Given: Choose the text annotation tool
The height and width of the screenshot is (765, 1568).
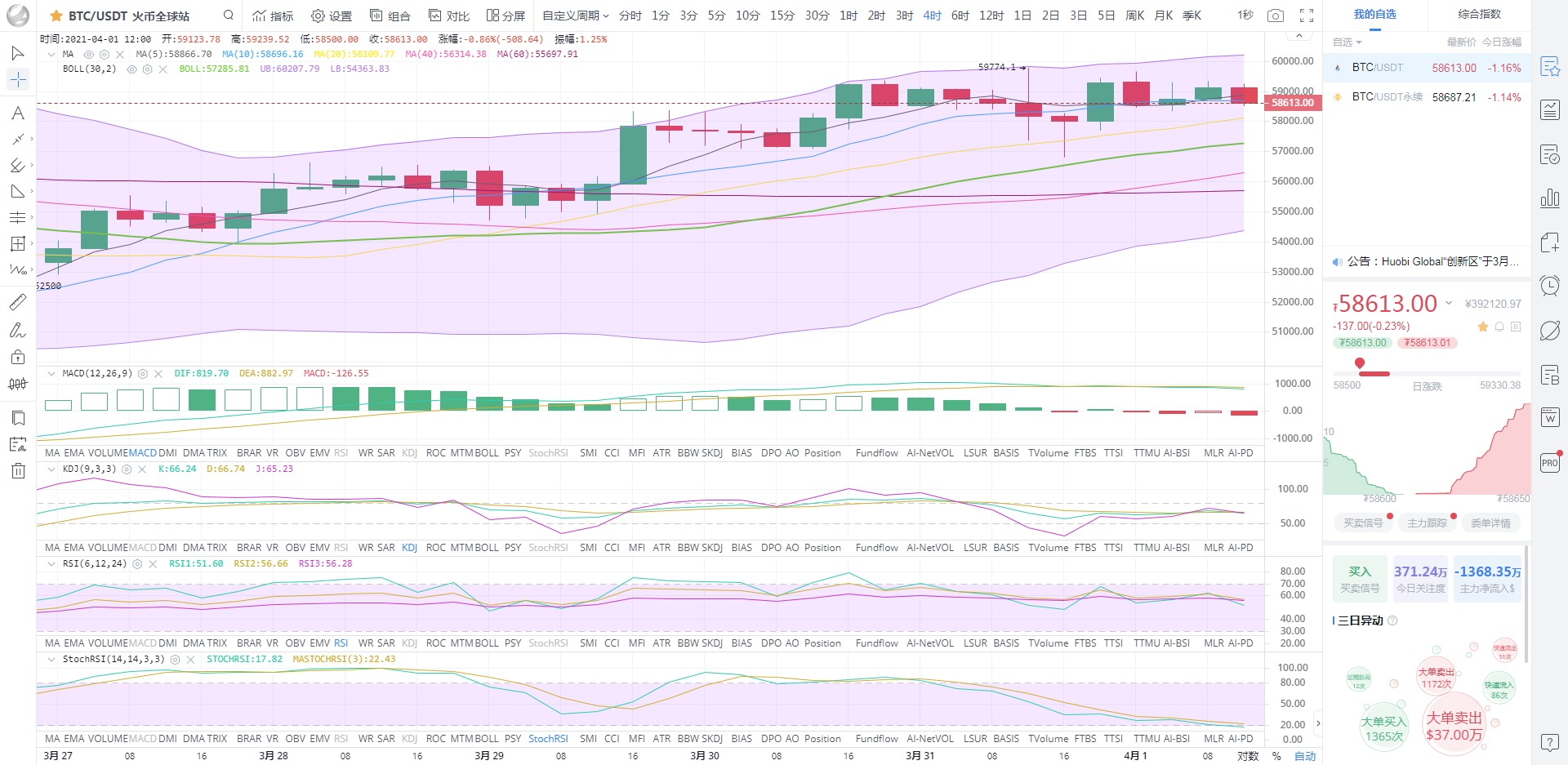Looking at the screenshot, I should pos(18,113).
